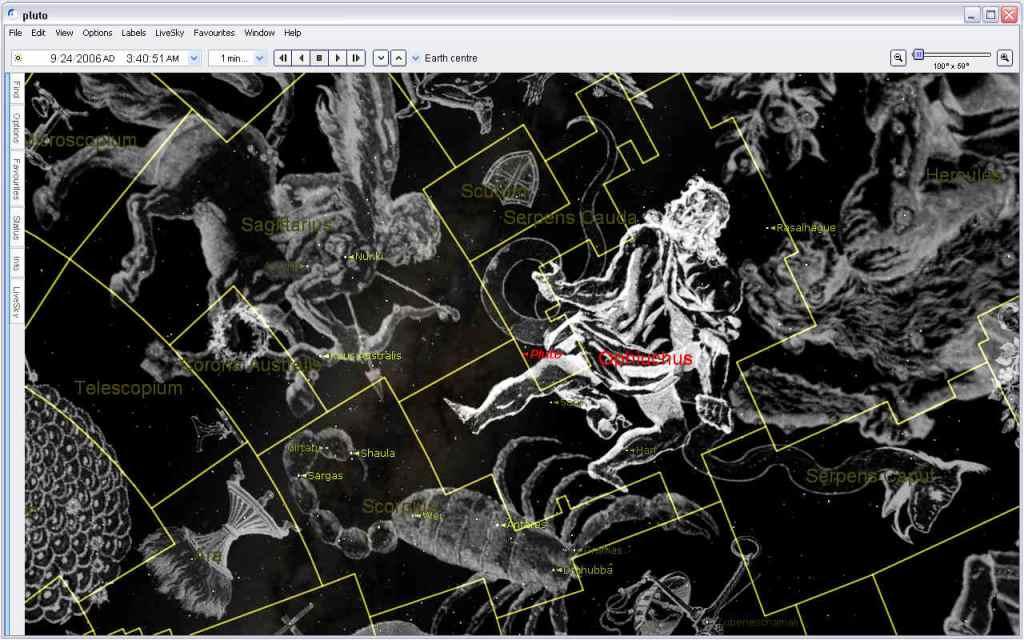Maximize the pluto window
This screenshot has width=1024, height=640.
pos(991,14)
